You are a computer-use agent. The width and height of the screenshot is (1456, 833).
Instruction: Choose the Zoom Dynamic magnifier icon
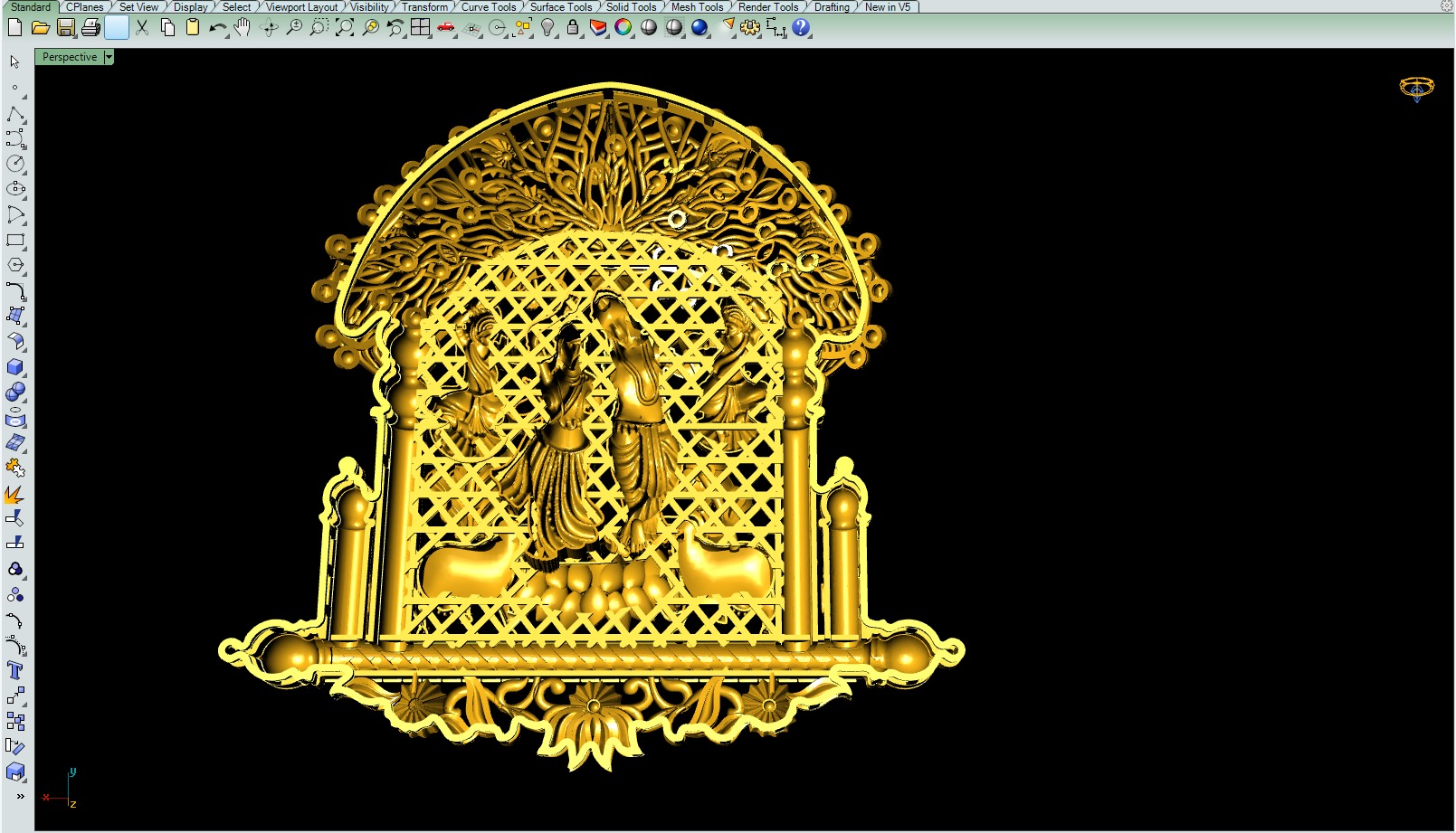click(294, 28)
